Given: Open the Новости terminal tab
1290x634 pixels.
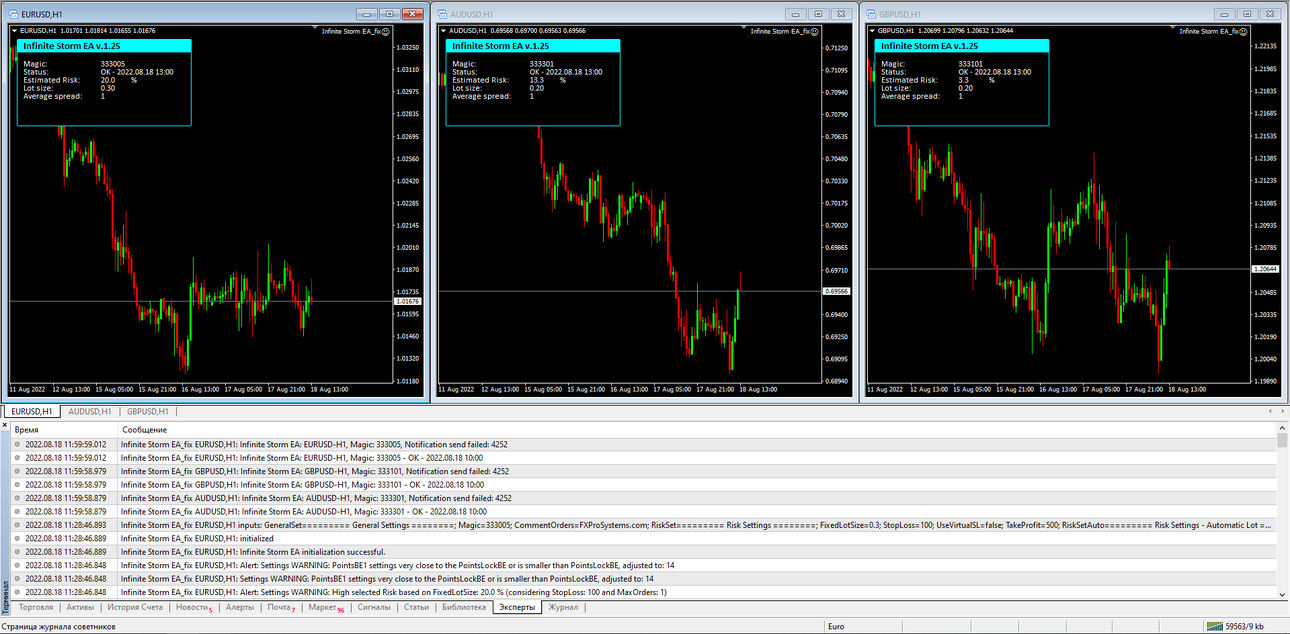Looking at the screenshot, I should 193,607.
